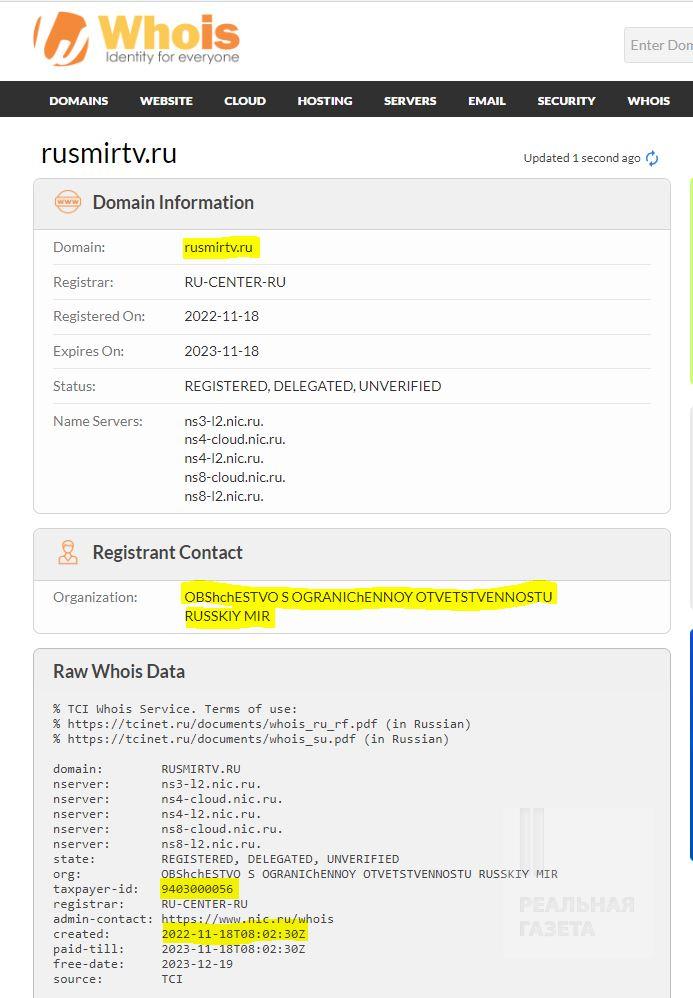This screenshot has width=693, height=998.
Task: Select the org line in raw whois data
Action: 305,874
